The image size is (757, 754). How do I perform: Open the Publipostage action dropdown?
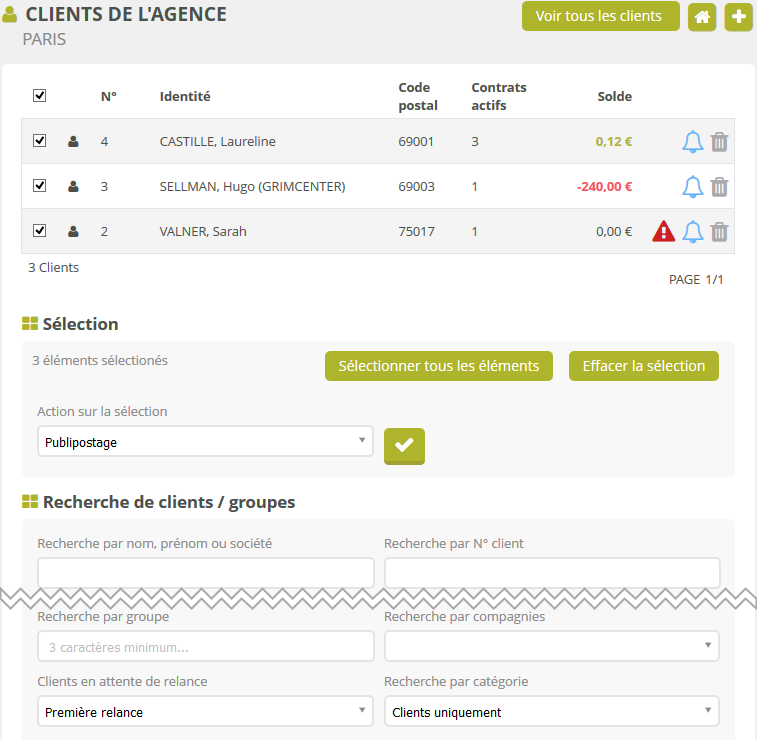(205, 441)
